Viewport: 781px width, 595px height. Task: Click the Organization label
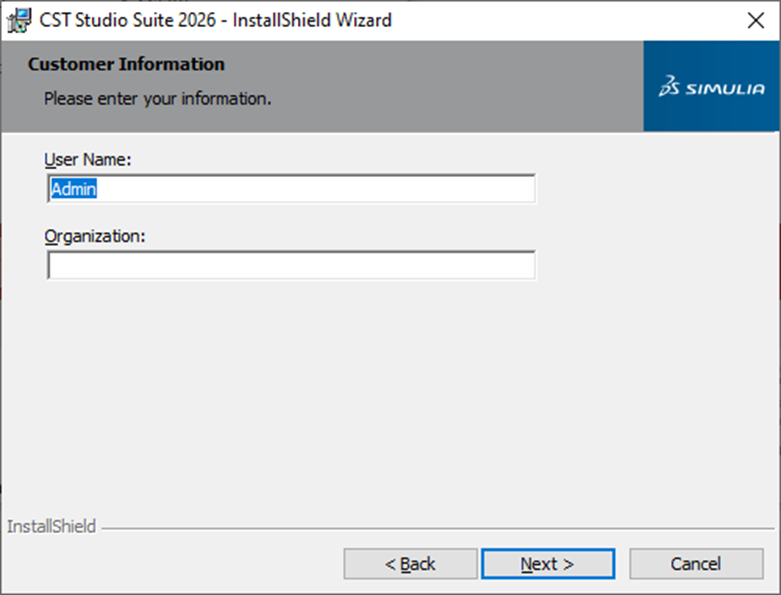click(95, 236)
